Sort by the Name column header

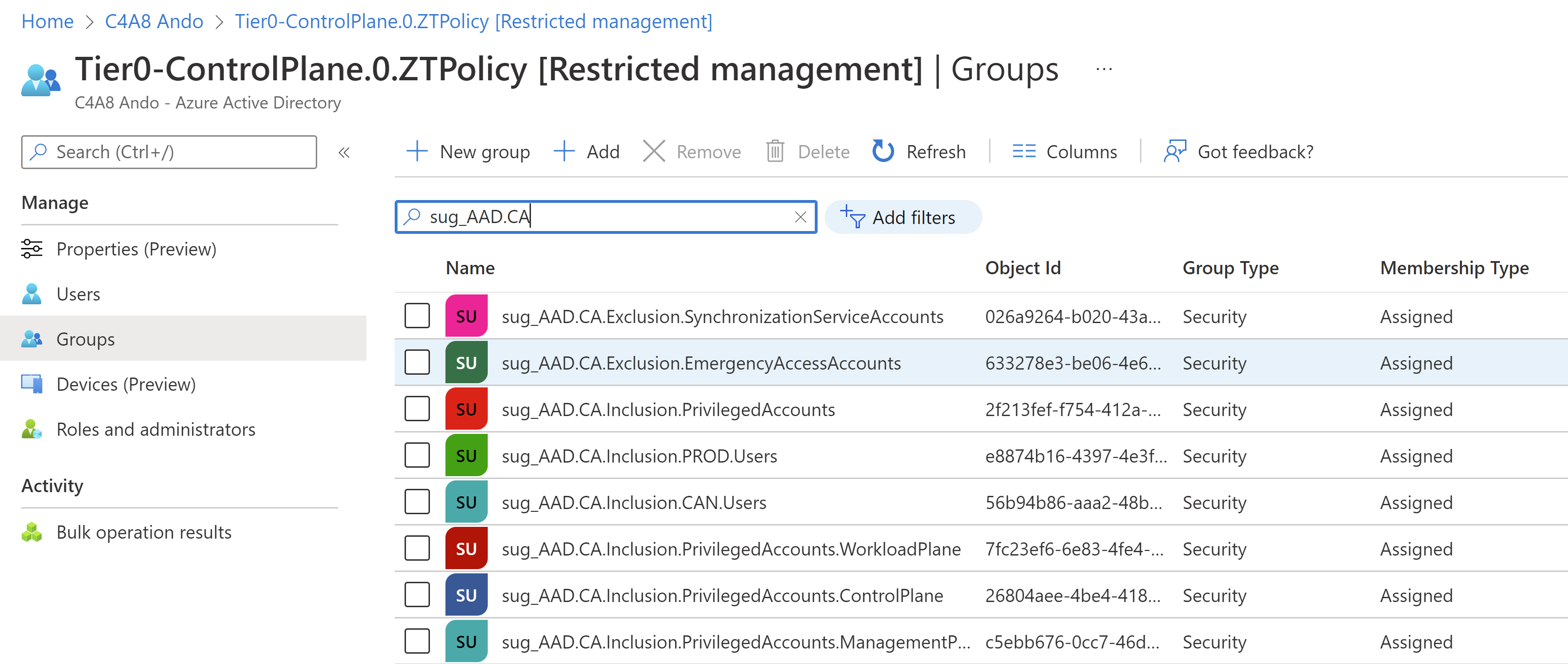(470, 268)
